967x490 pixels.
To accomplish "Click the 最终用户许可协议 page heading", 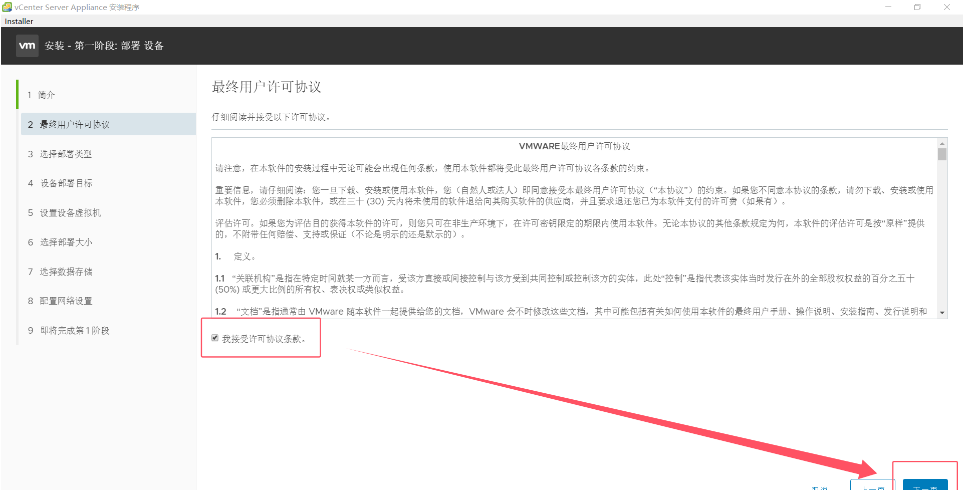I will (266, 87).
